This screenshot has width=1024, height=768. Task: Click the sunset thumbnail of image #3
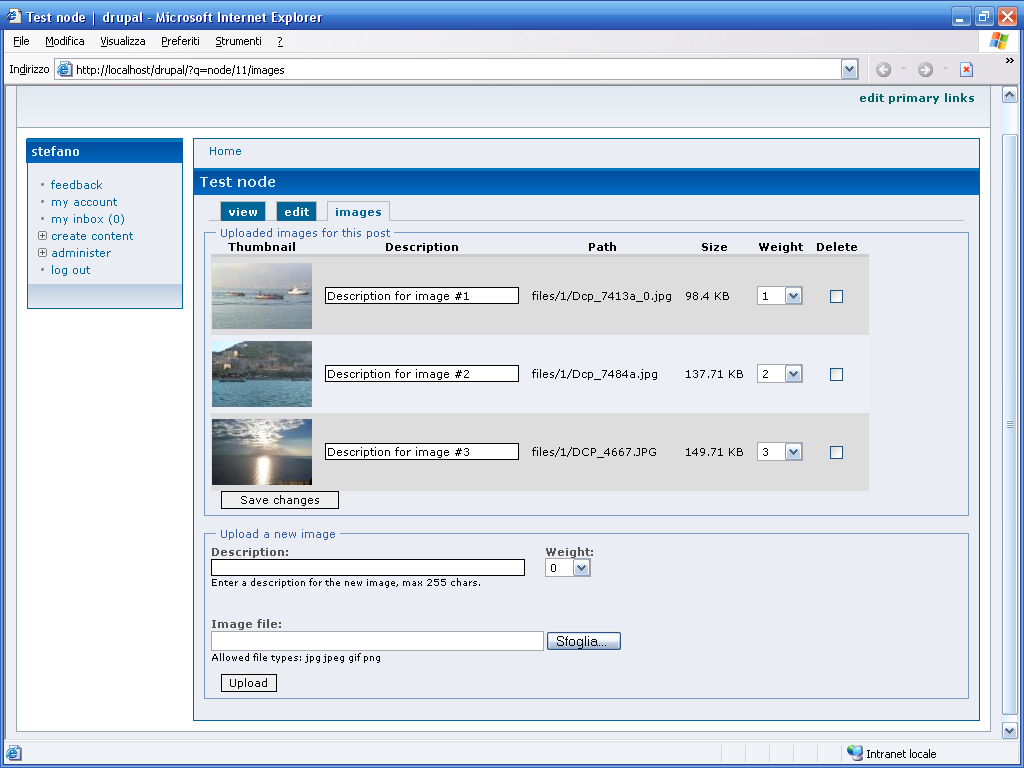pyautogui.click(x=262, y=452)
